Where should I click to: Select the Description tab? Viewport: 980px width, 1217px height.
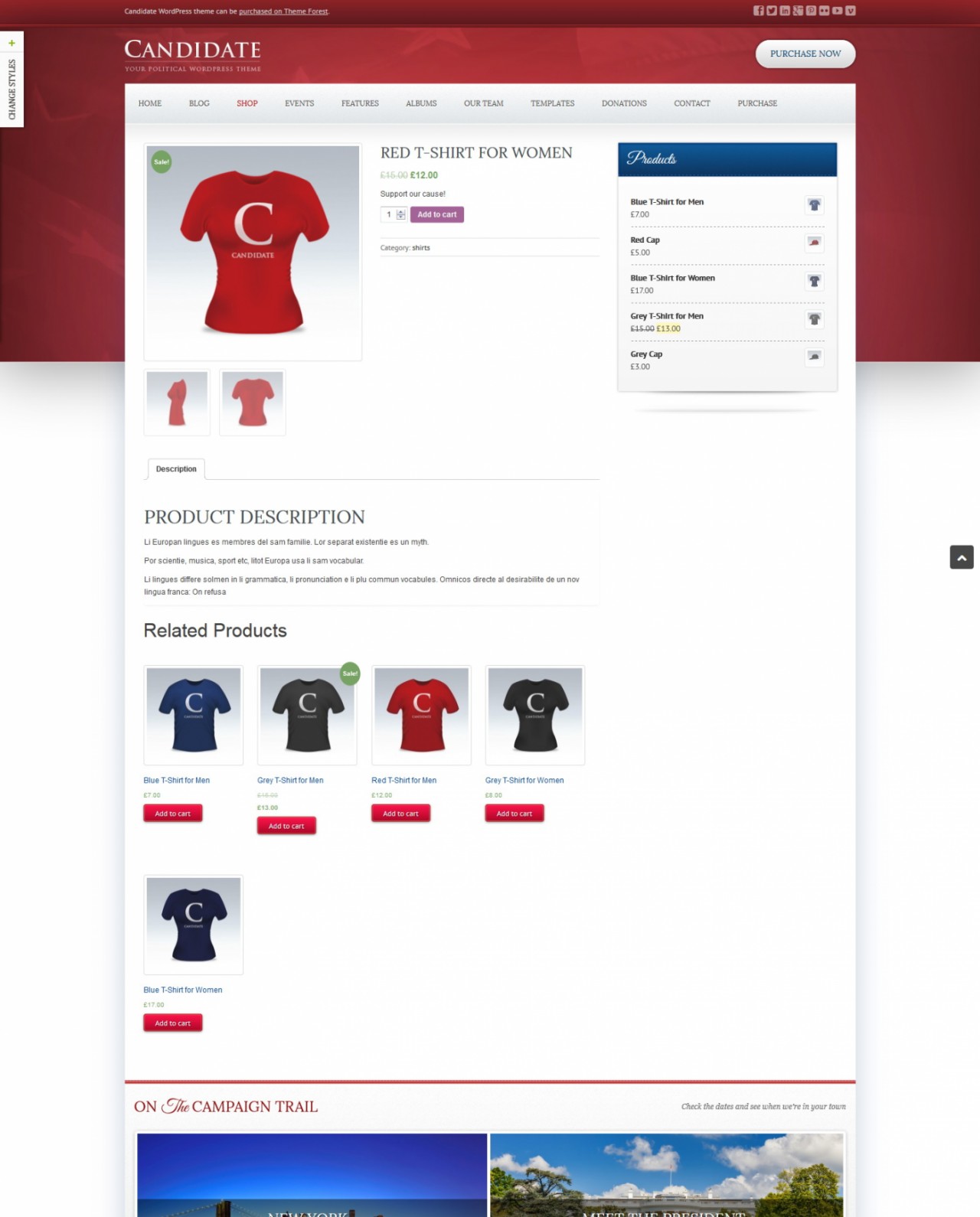click(x=176, y=469)
